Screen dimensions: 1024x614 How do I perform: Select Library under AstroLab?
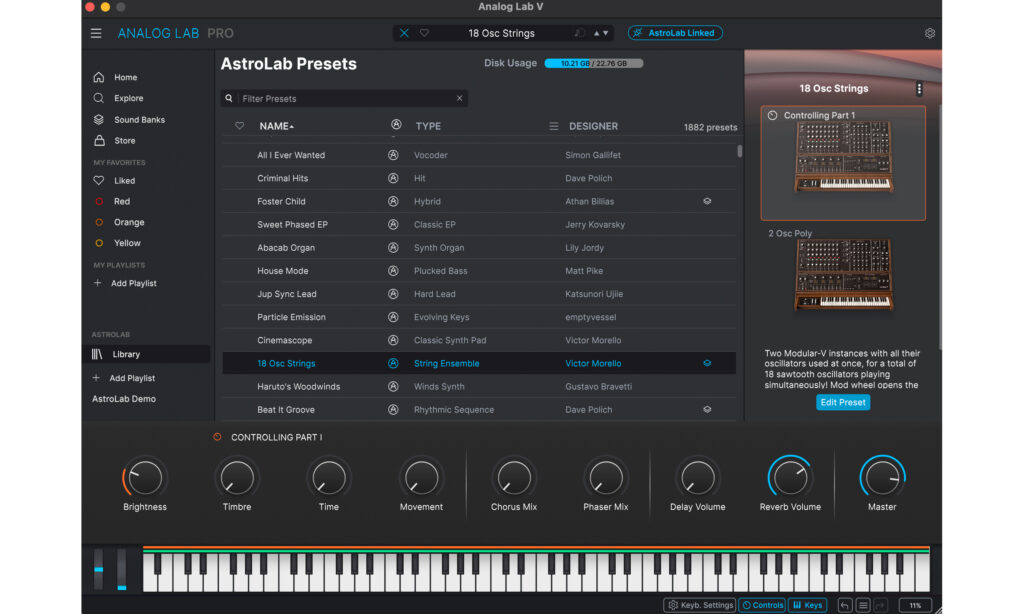[x=126, y=354]
